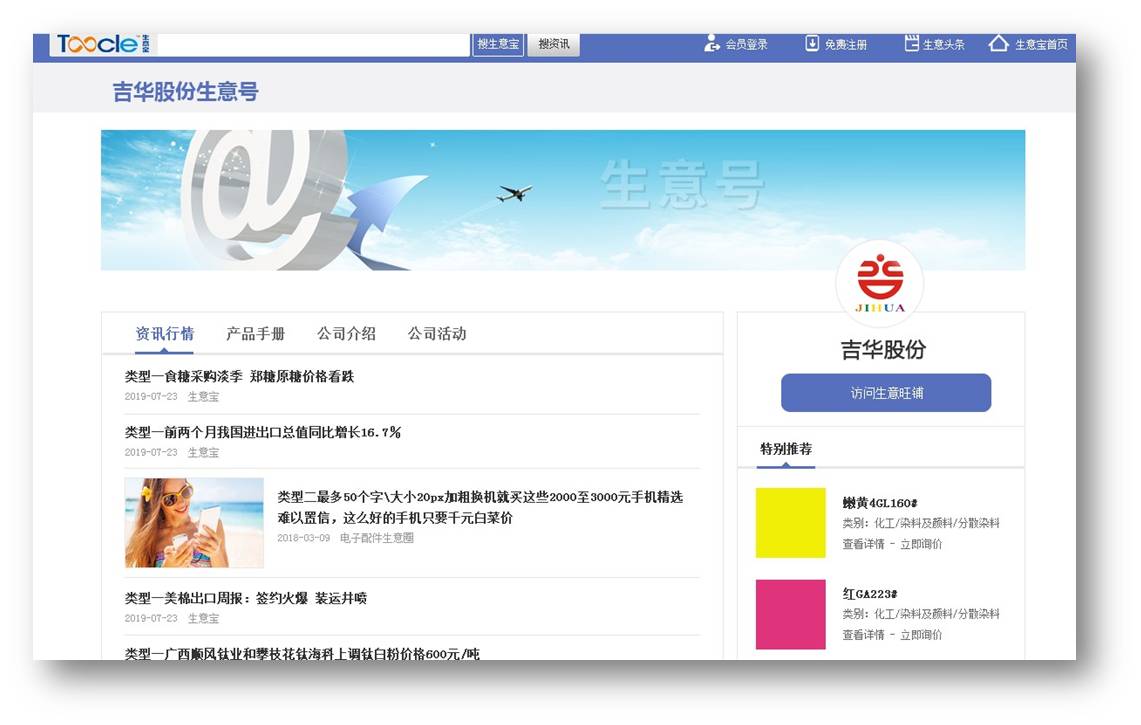Open product title 红GA223#

(x=870, y=594)
